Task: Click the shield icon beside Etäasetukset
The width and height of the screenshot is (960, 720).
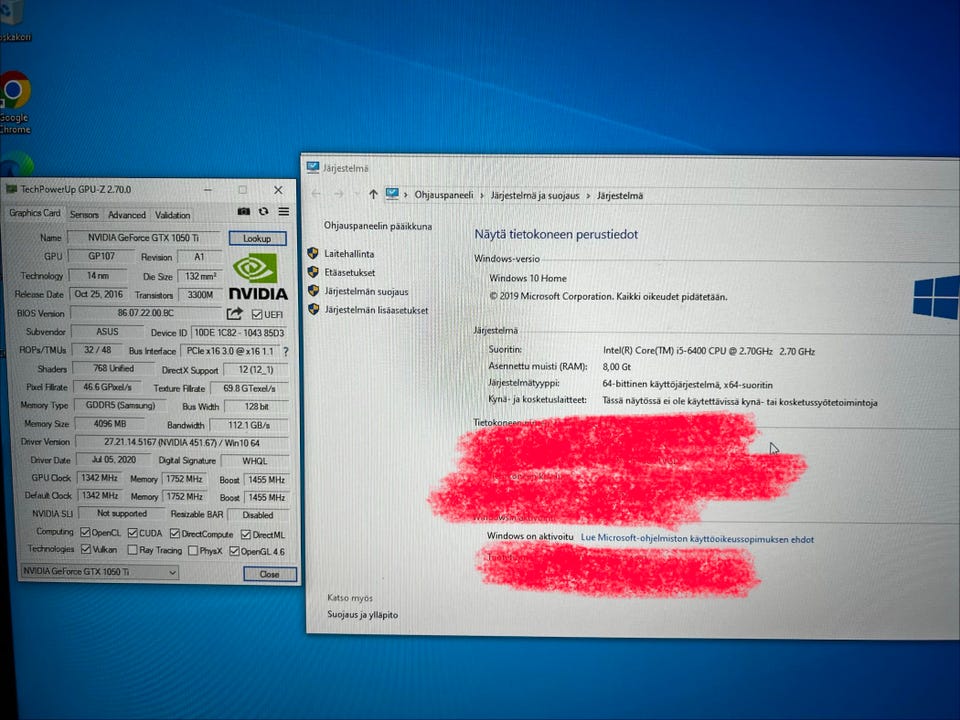Action: (313, 272)
